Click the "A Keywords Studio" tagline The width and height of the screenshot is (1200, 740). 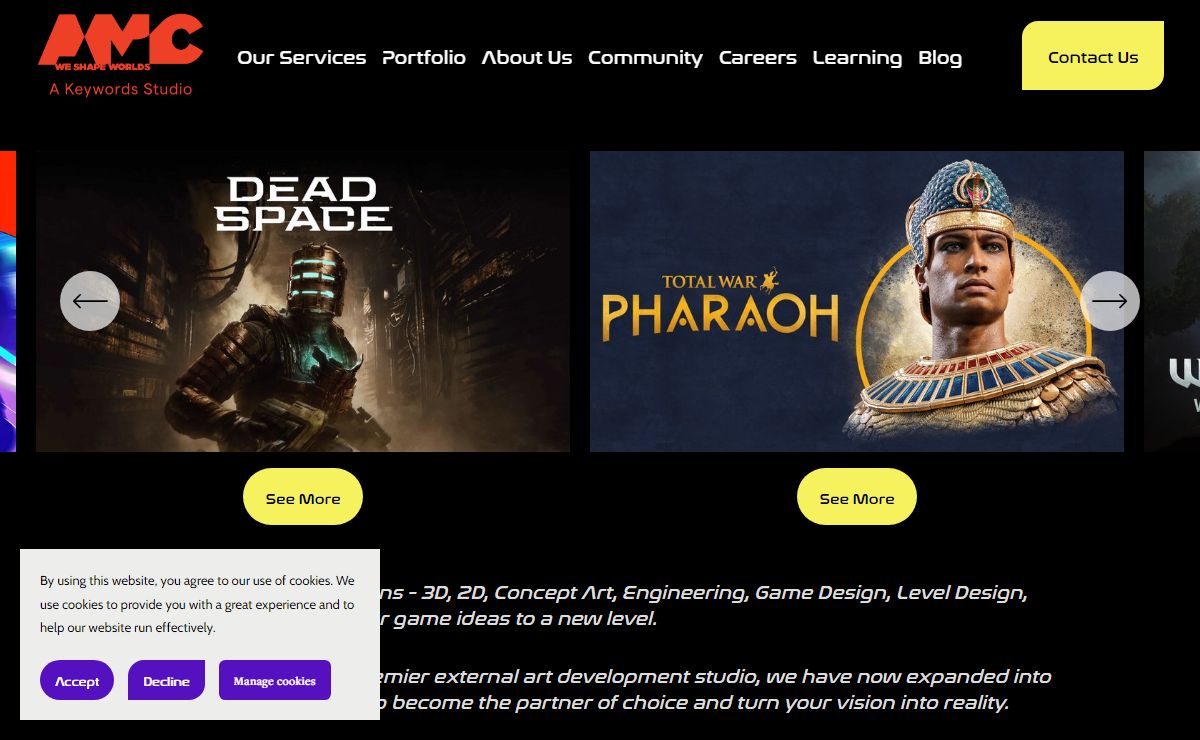[x=120, y=89]
